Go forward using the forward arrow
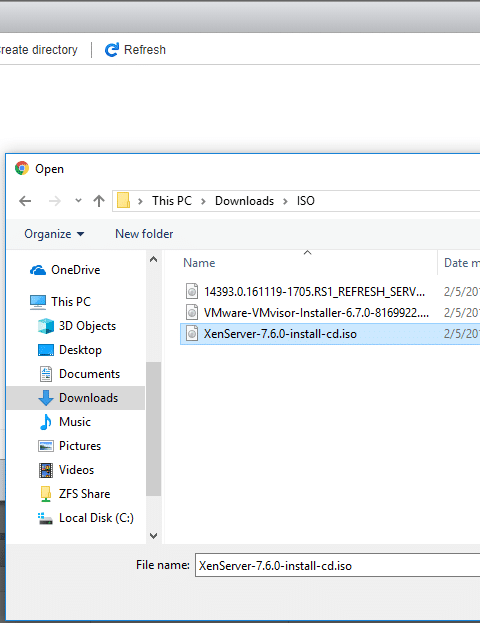480x623 pixels. pyautogui.click(x=54, y=201)
